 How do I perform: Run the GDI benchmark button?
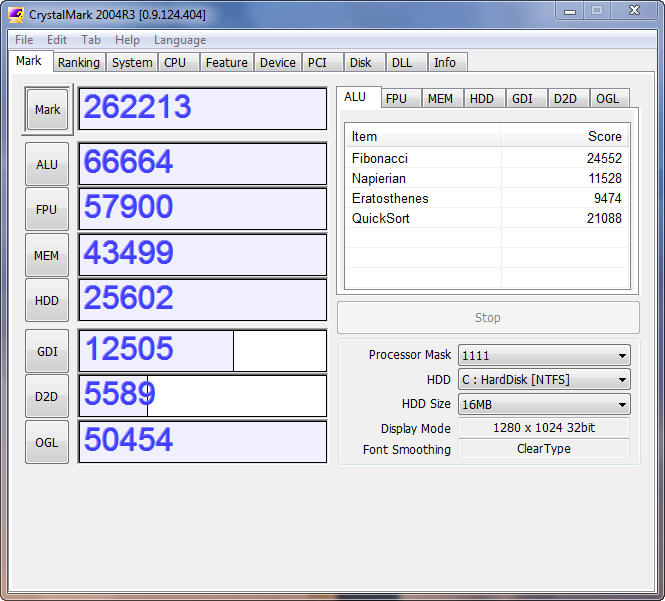click(x=47, y=351)
